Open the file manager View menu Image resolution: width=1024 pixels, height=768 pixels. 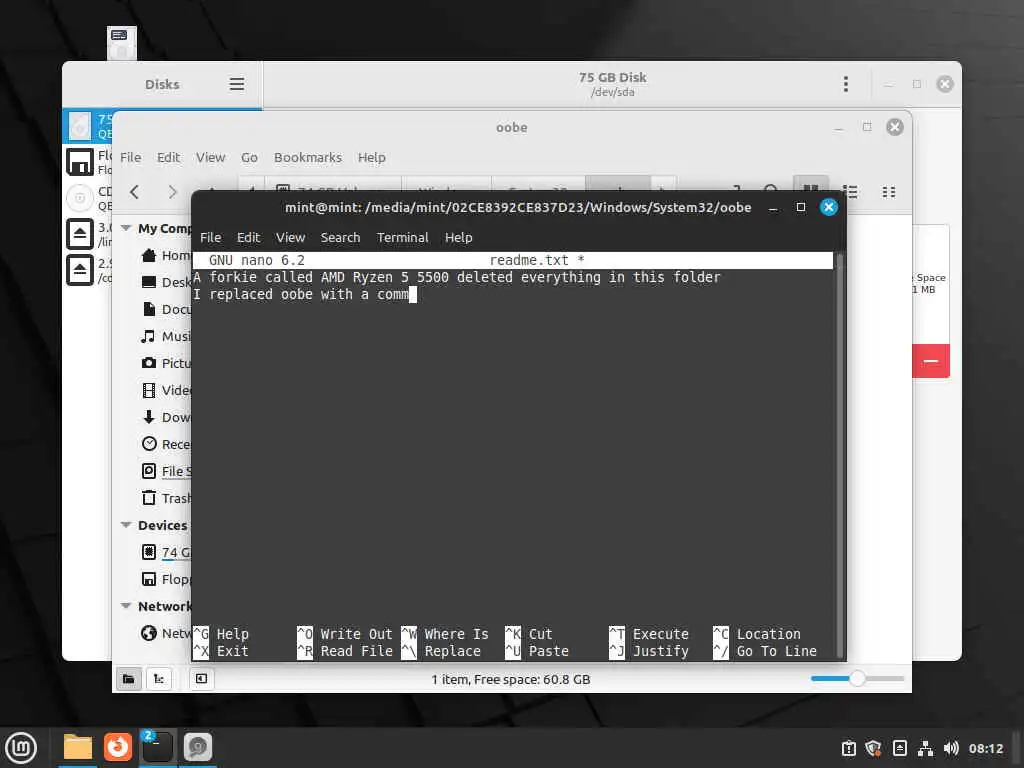click(210, 157)
